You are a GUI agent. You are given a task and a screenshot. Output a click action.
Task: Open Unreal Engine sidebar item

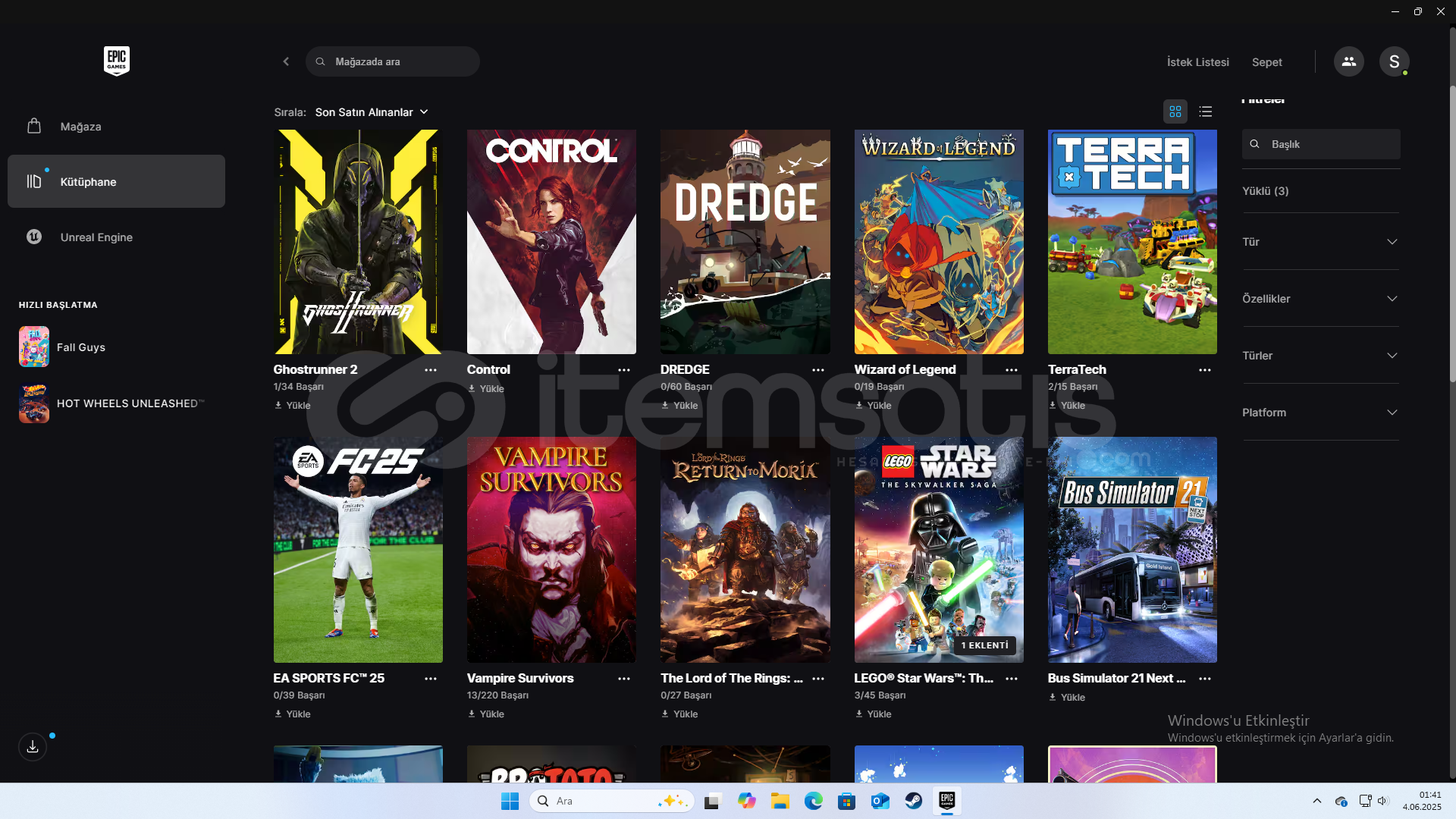(96, 237)
